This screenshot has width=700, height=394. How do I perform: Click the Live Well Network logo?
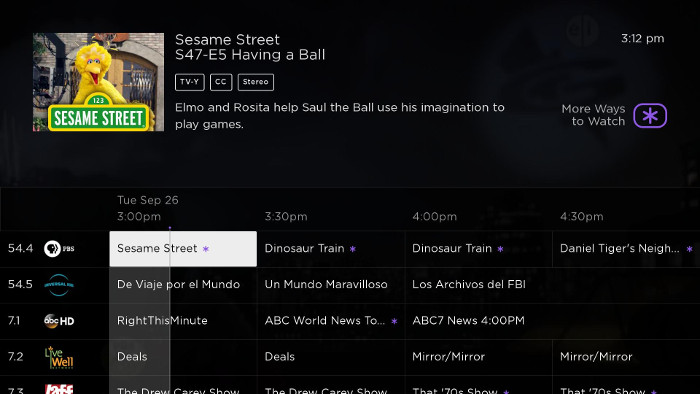point(59,357)
